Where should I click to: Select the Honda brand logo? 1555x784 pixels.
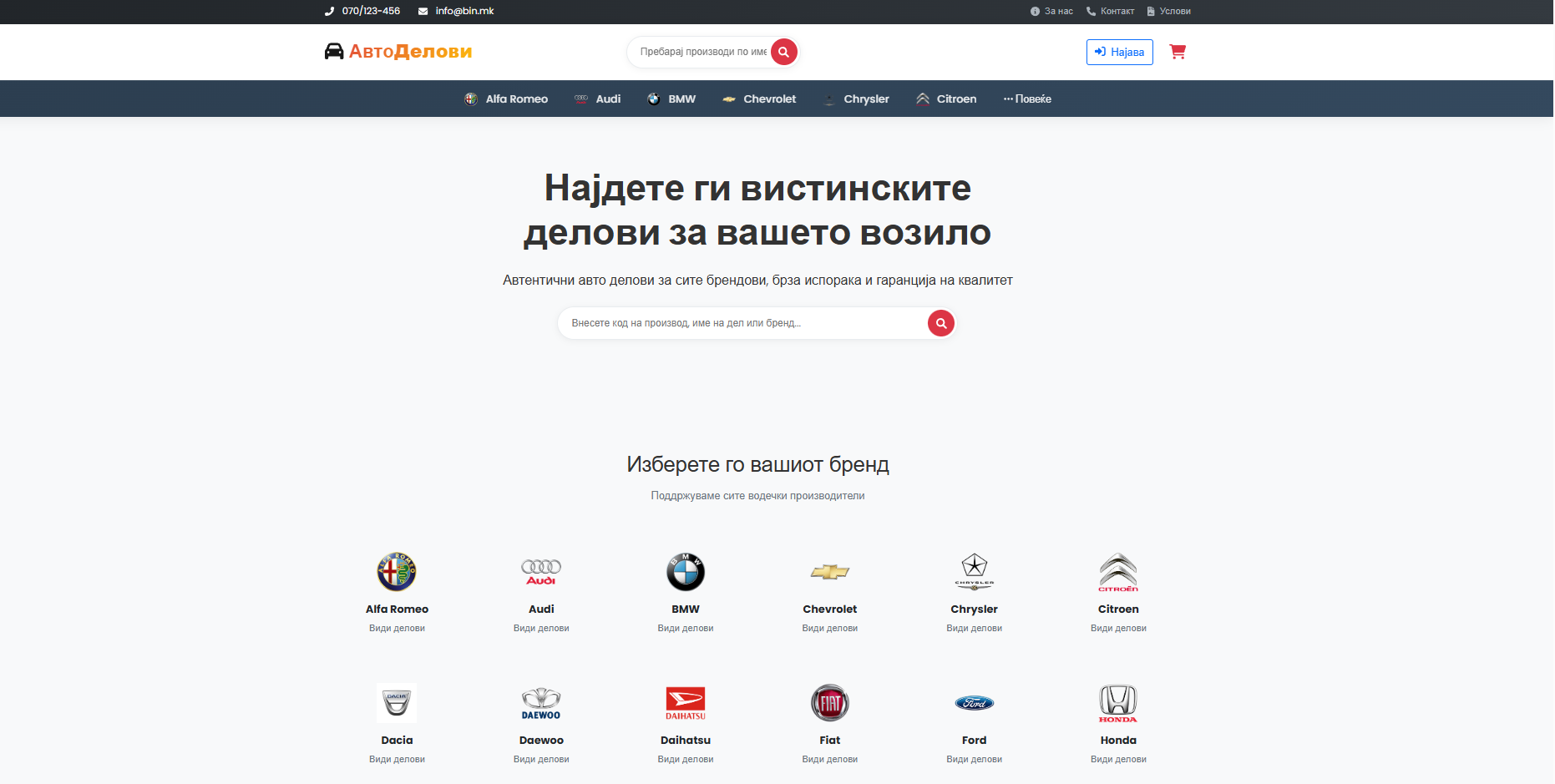tap(1118, 703)
